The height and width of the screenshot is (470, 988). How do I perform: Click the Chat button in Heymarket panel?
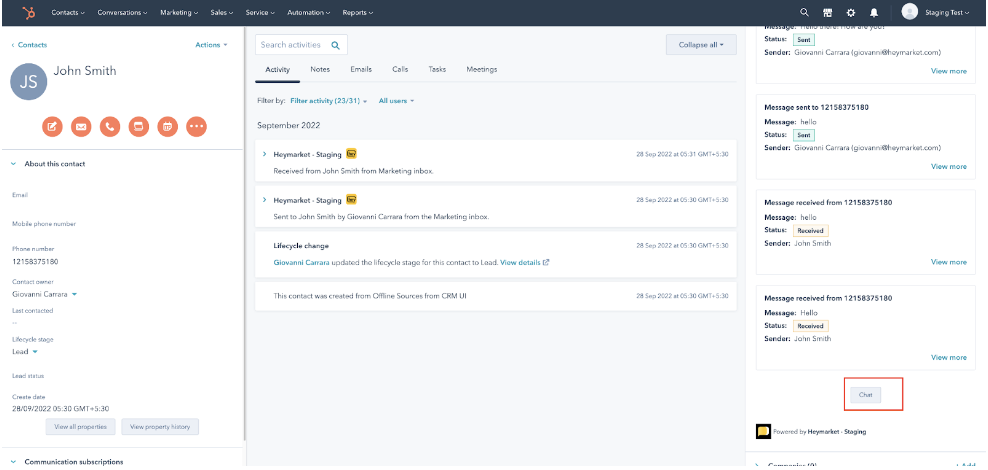[865, 394]
